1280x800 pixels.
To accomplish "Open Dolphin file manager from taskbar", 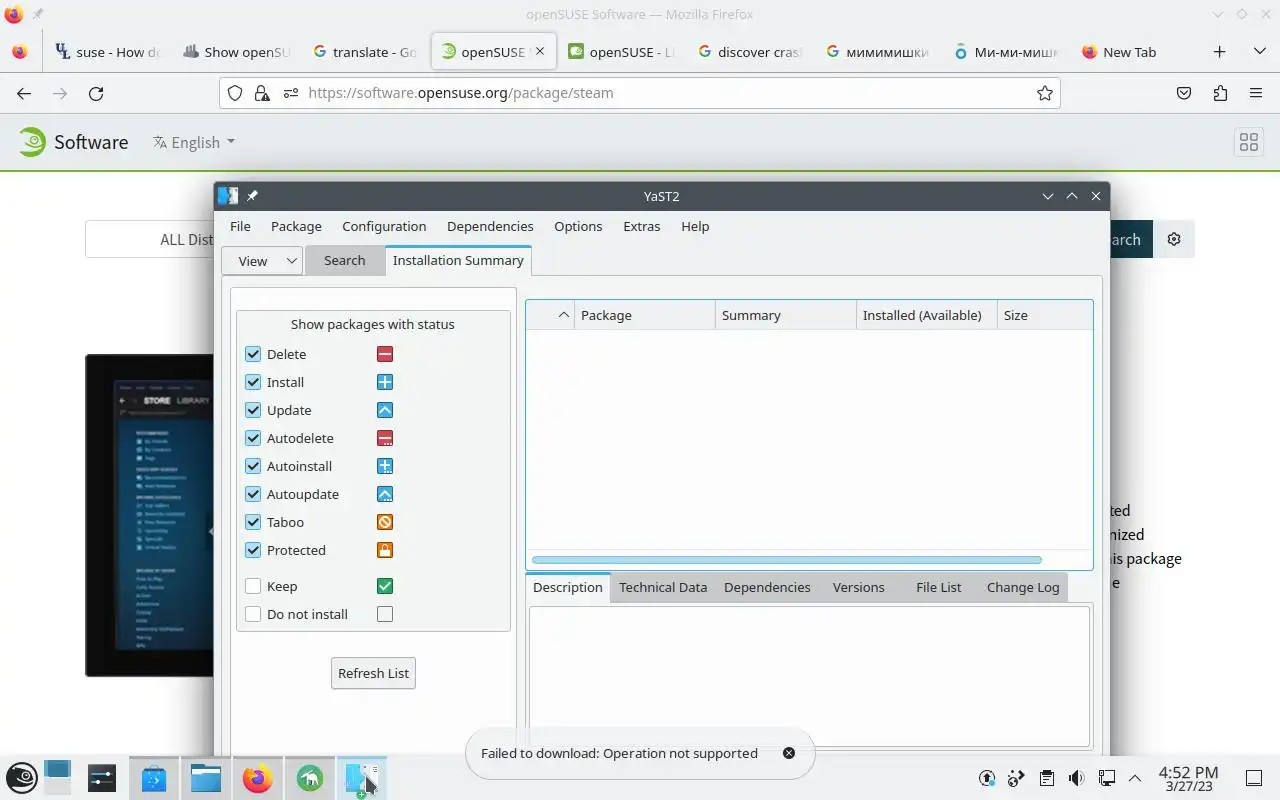I will 206,777.
